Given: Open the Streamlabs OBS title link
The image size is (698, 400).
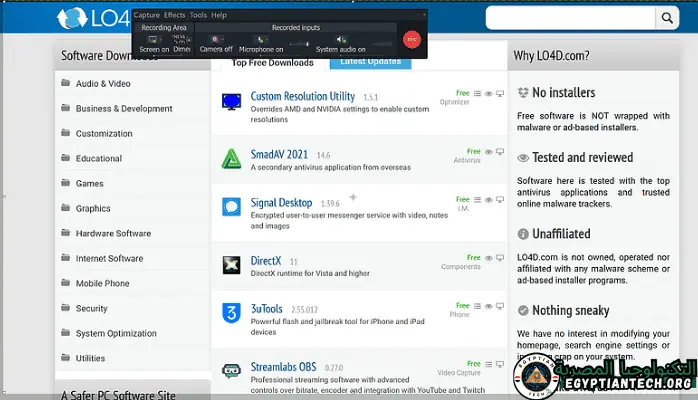Looking at the screenshot, I should click(x=283, y=367).
